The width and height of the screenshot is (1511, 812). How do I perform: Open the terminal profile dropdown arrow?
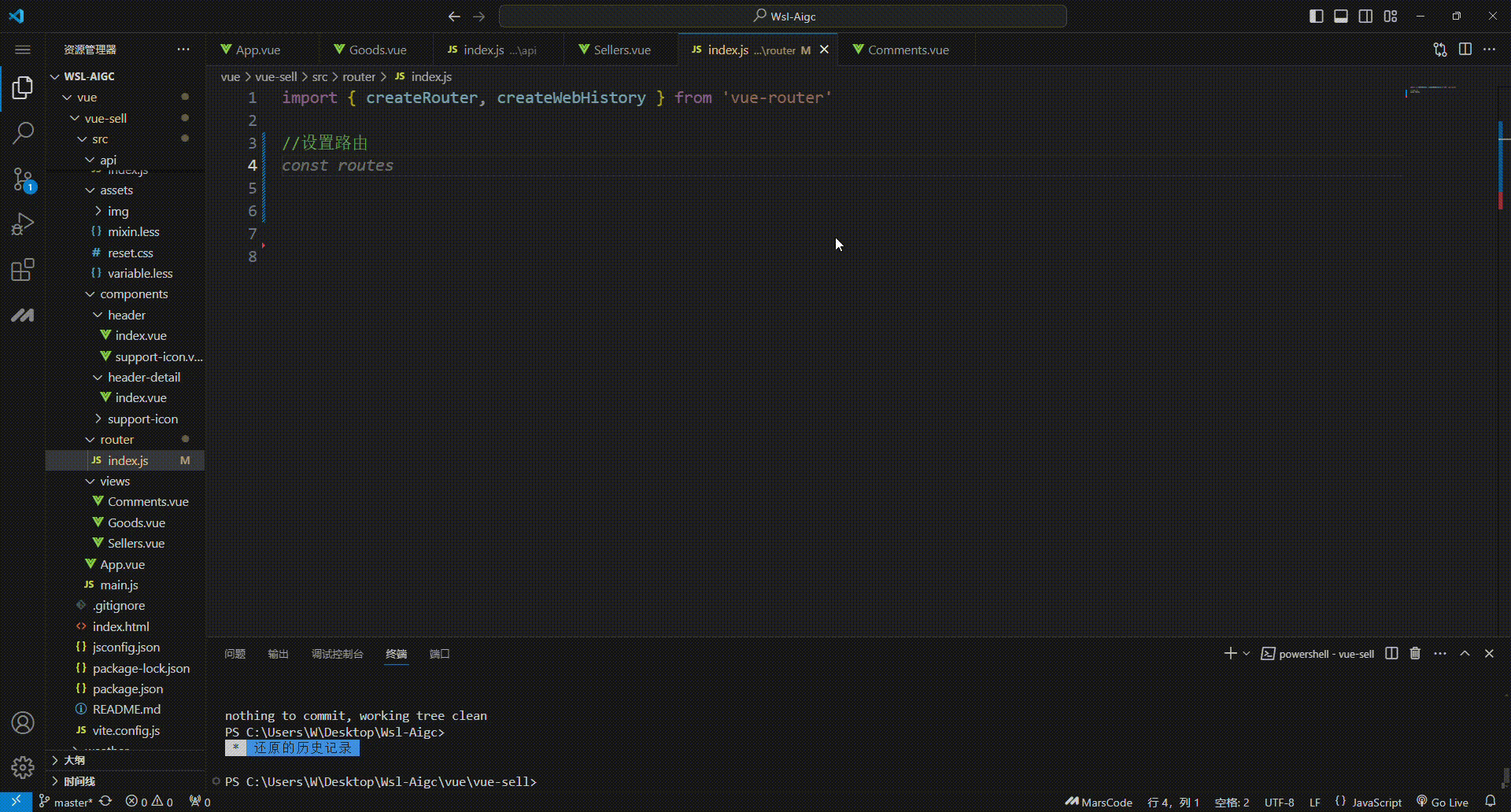(1245, 653)
